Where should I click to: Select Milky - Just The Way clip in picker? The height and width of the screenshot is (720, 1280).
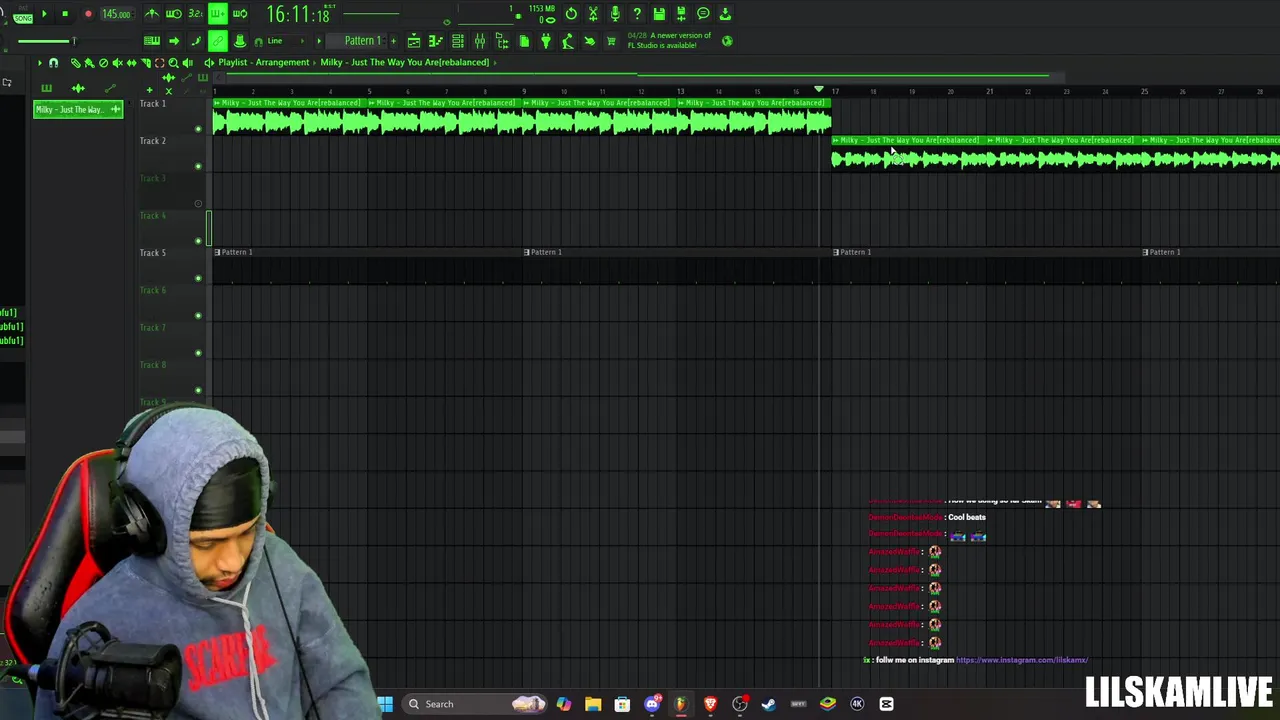click(78, 109)
